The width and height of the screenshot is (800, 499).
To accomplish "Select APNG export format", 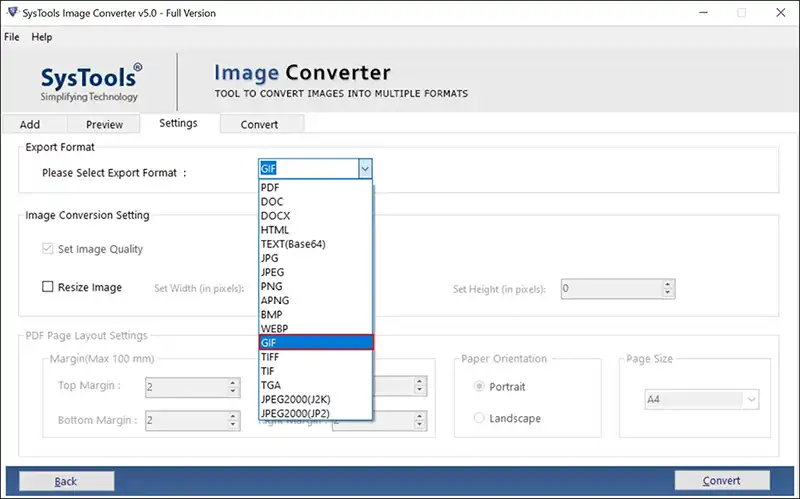I will point(315,301).
